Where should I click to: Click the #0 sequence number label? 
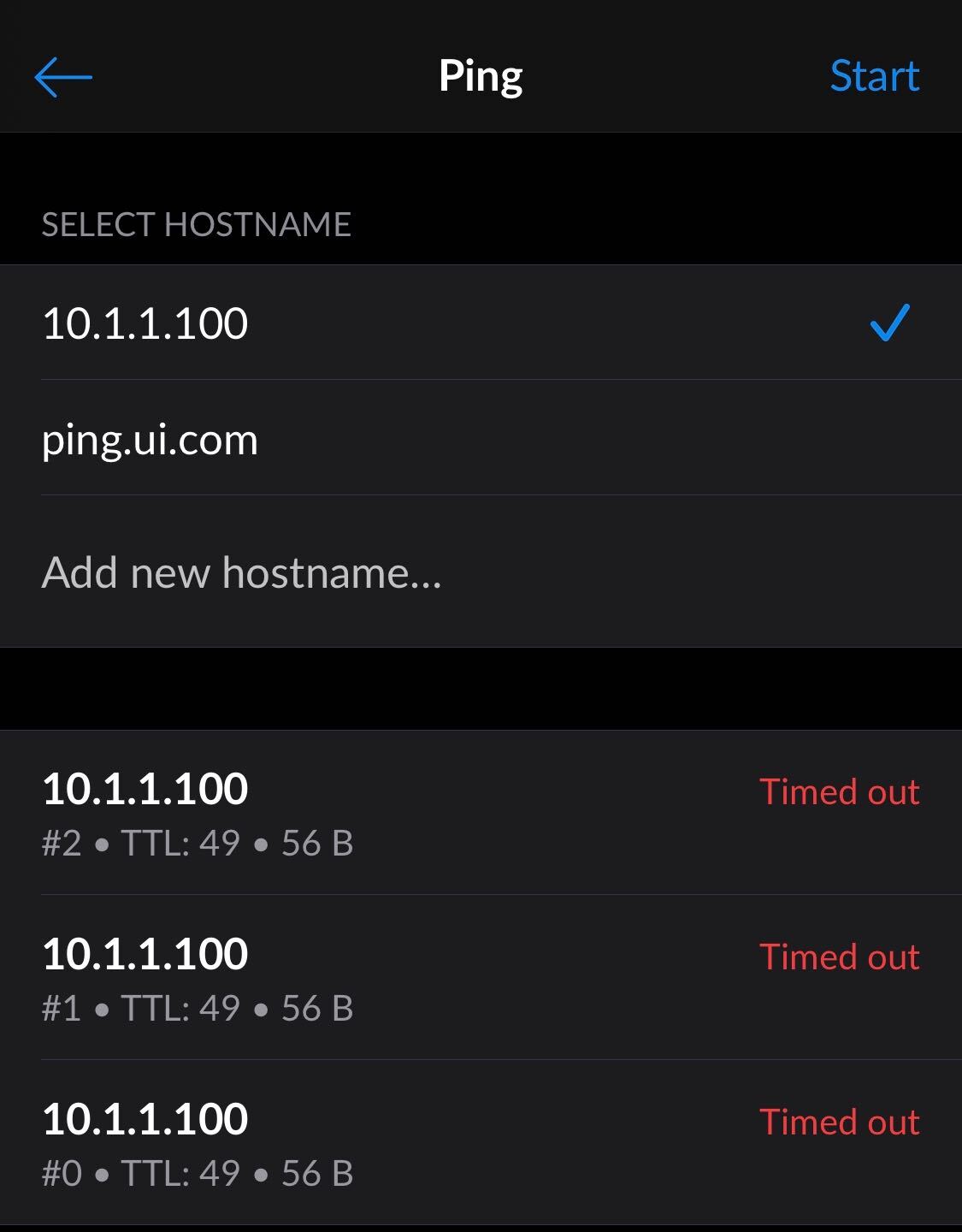pos(62,1174)
